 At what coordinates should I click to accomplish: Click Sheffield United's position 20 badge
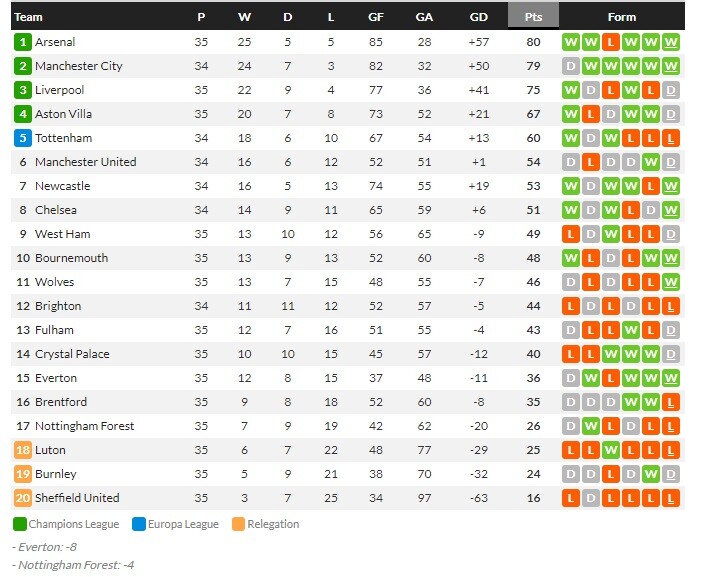[x=22, y=498]
